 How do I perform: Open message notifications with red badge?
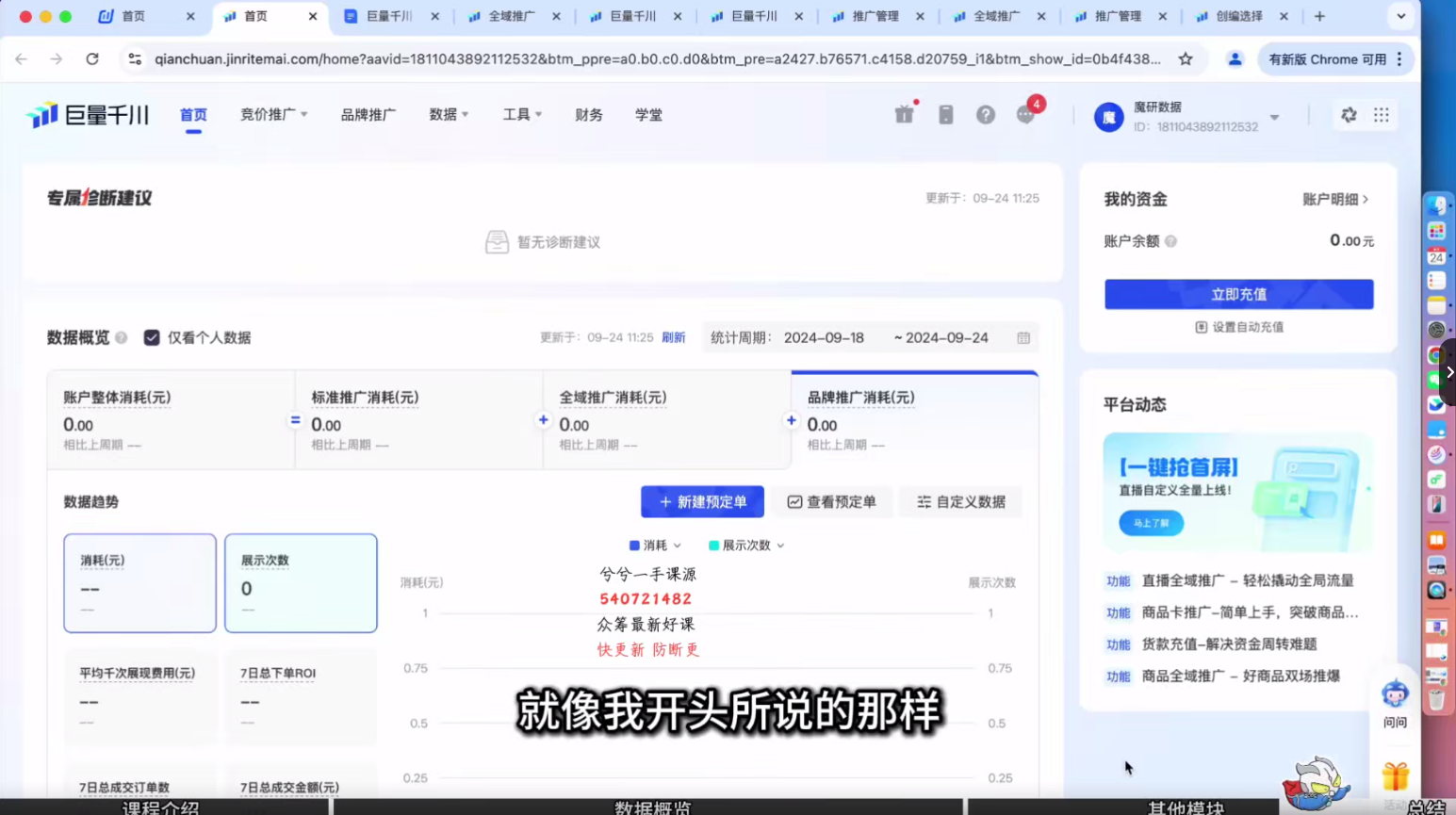(1026, 114)
